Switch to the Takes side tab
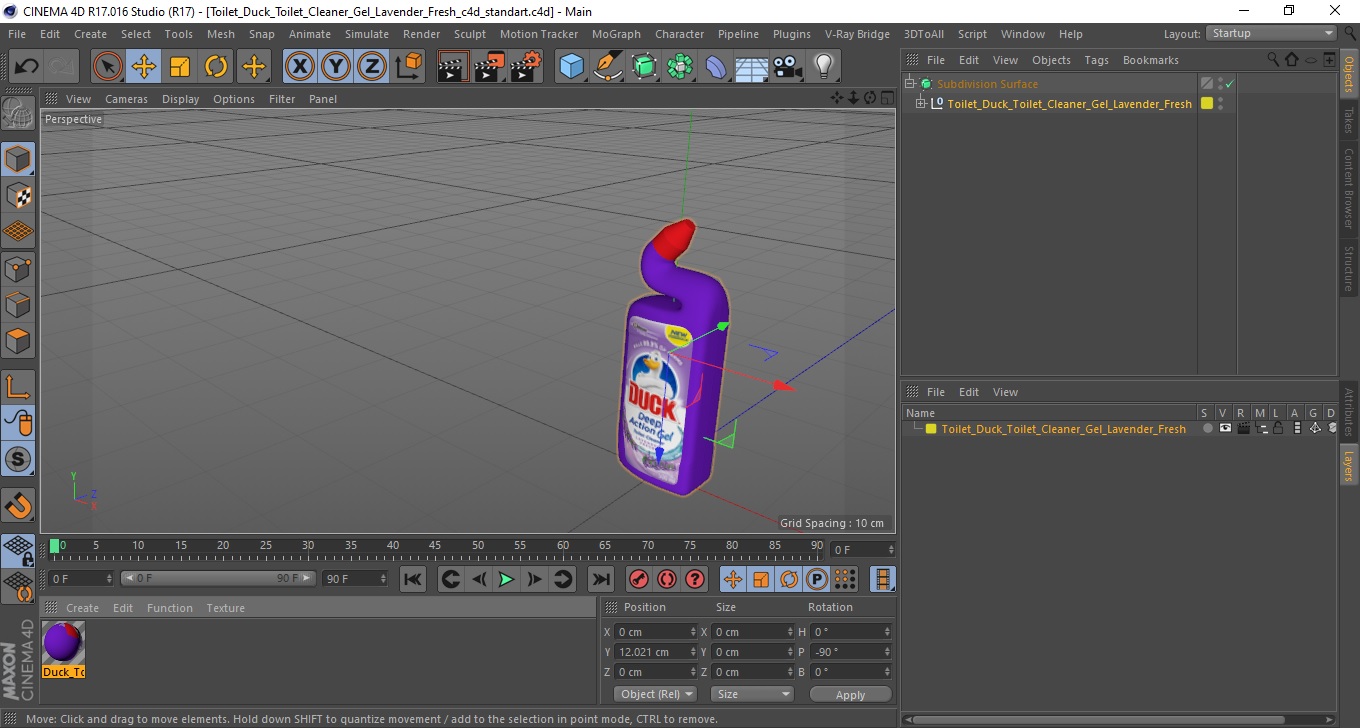 coord(1349,119)
